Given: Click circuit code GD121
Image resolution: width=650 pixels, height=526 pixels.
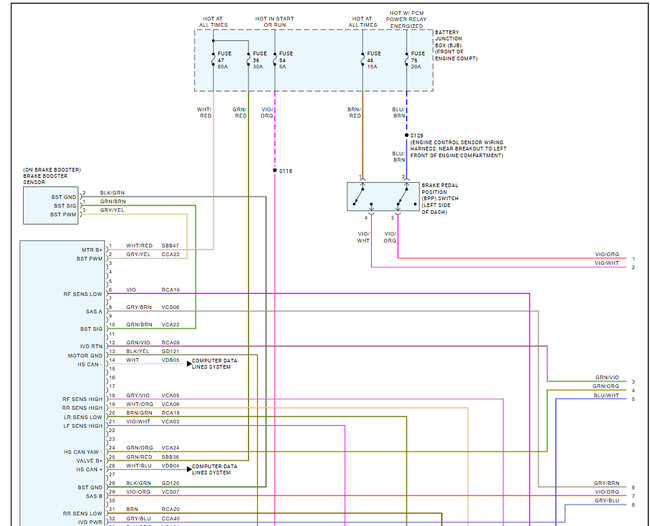Looking at the screenshot, I should click(x=170, y=351).
